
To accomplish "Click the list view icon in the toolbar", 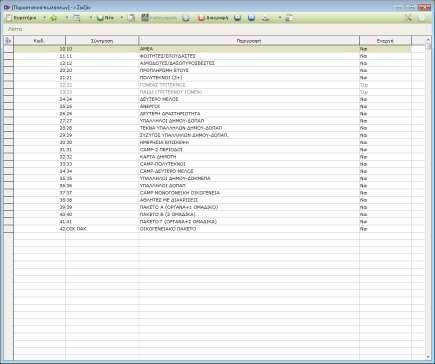I will (77, 18).
